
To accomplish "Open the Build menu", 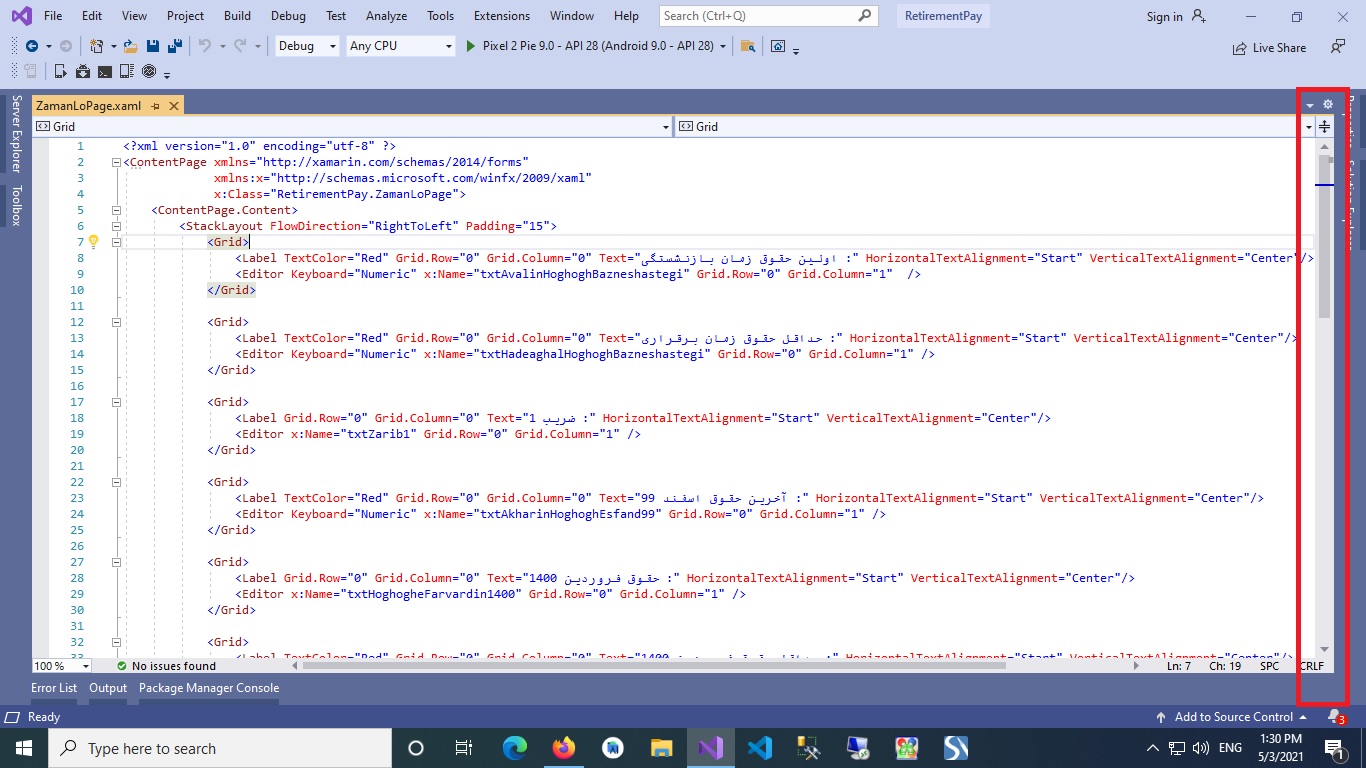I will click(237, 16).
